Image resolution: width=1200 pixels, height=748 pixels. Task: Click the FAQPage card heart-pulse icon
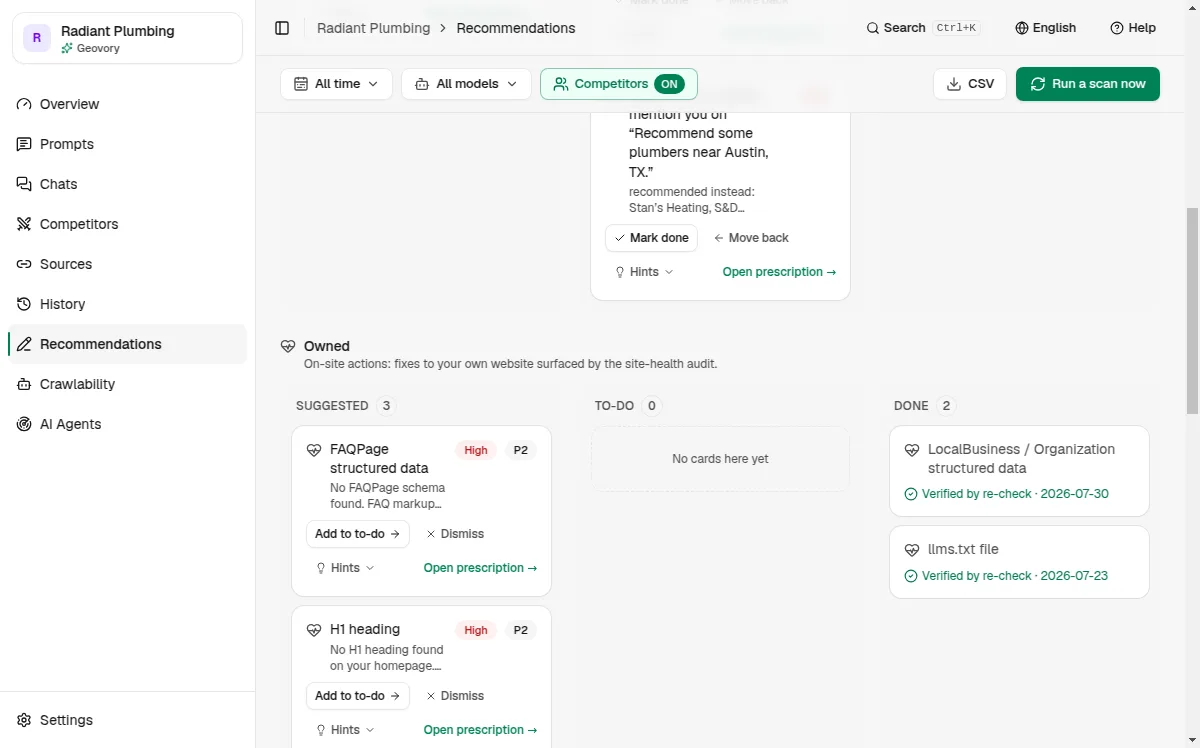click(314, 450)
